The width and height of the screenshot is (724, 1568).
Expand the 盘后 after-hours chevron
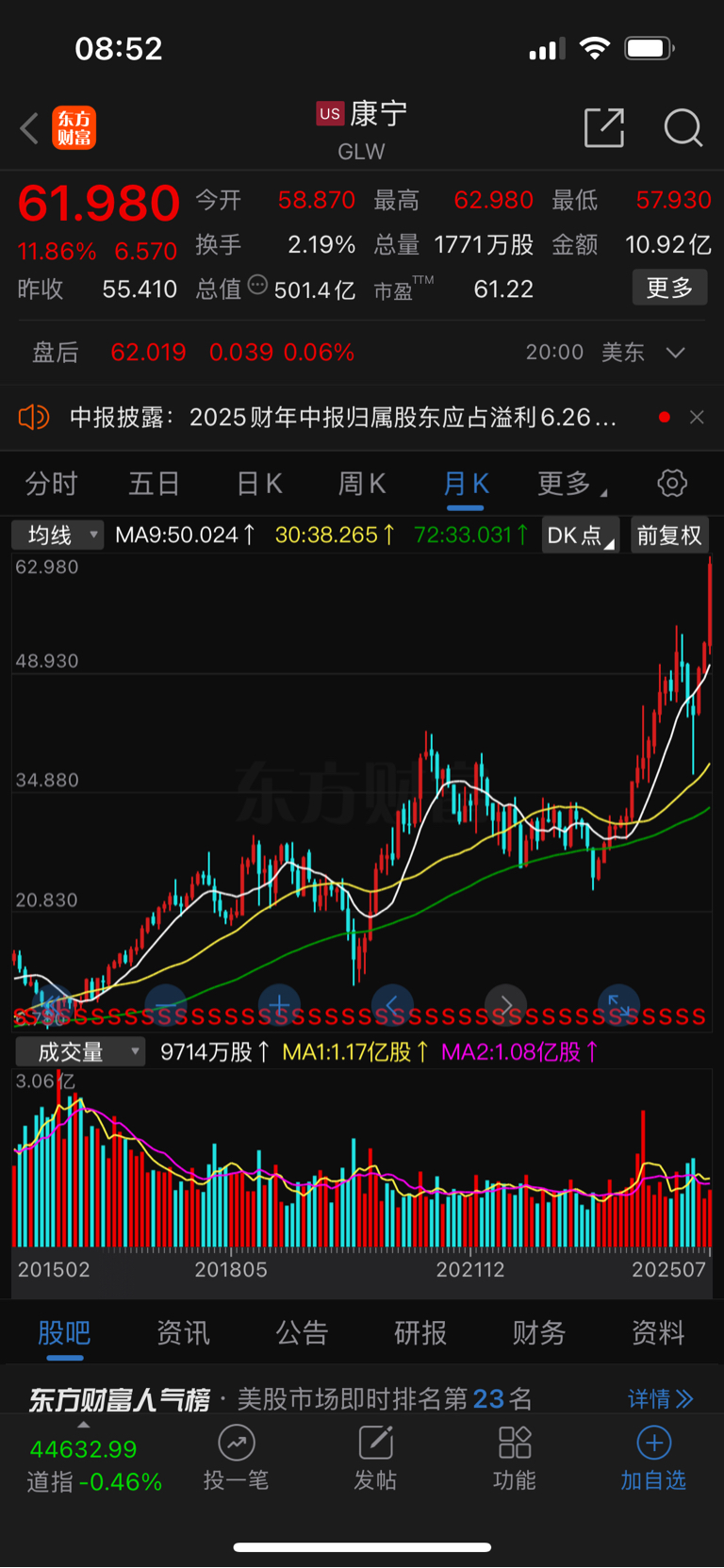point(675,353)
